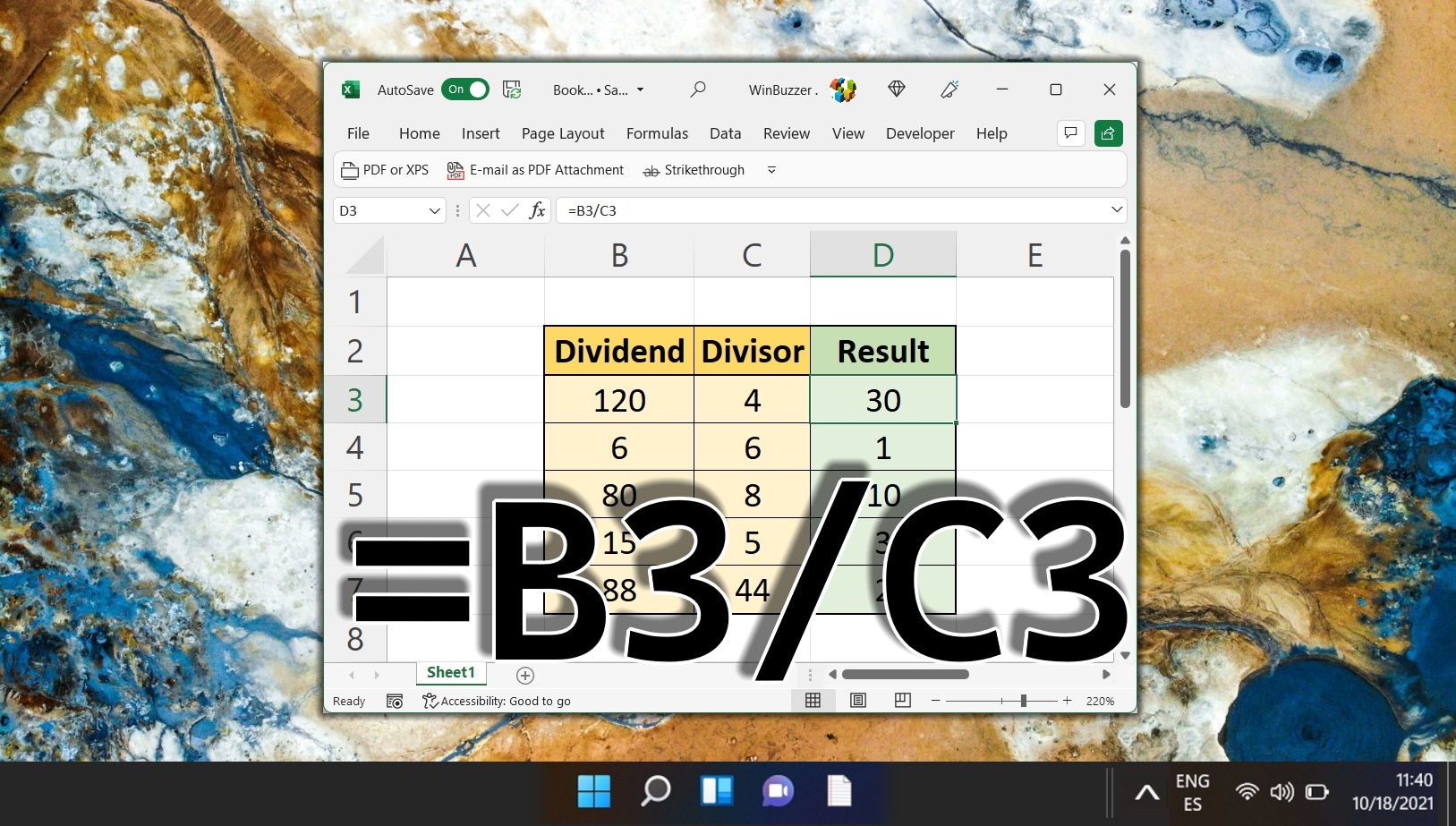Click the zoom slider handle
The height and width of the screenshot is (826, 1456).
(x=1023, y=701)
